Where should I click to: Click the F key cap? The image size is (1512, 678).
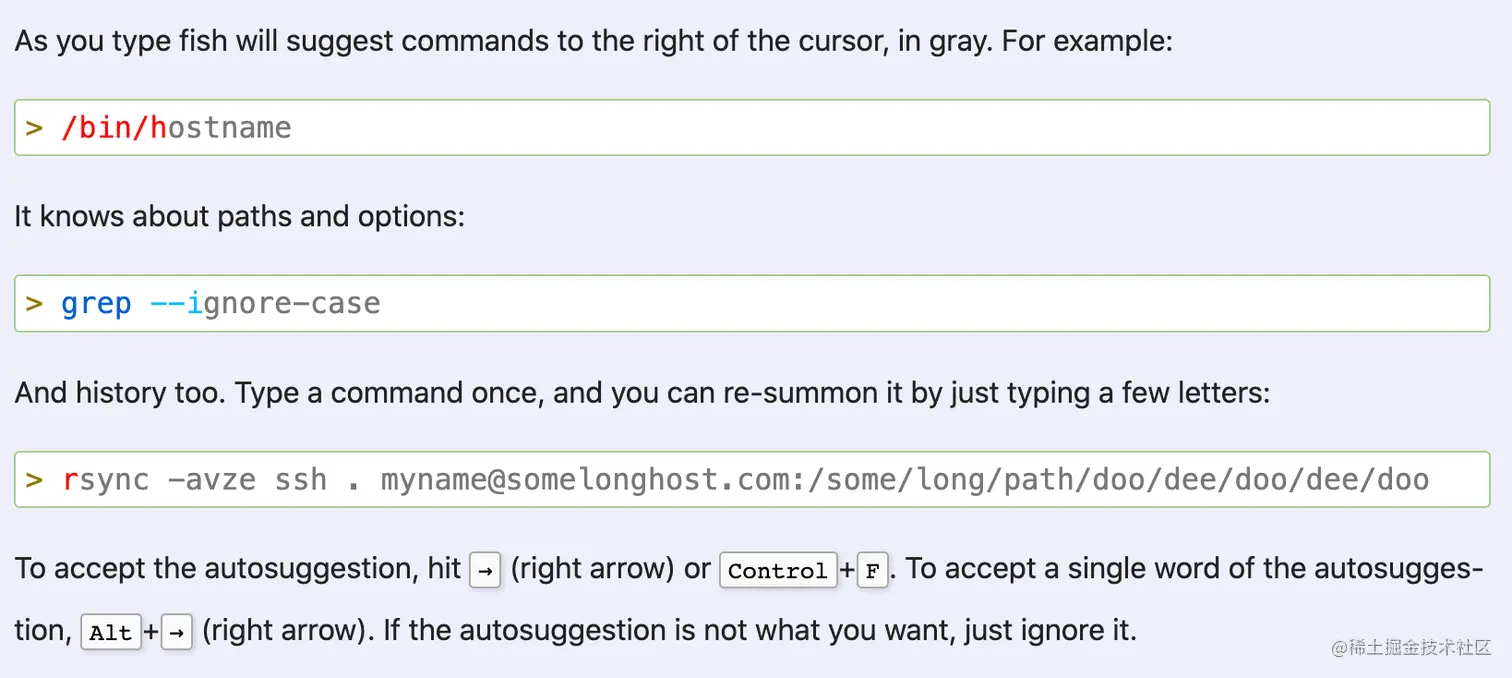[x=872, y=570]
